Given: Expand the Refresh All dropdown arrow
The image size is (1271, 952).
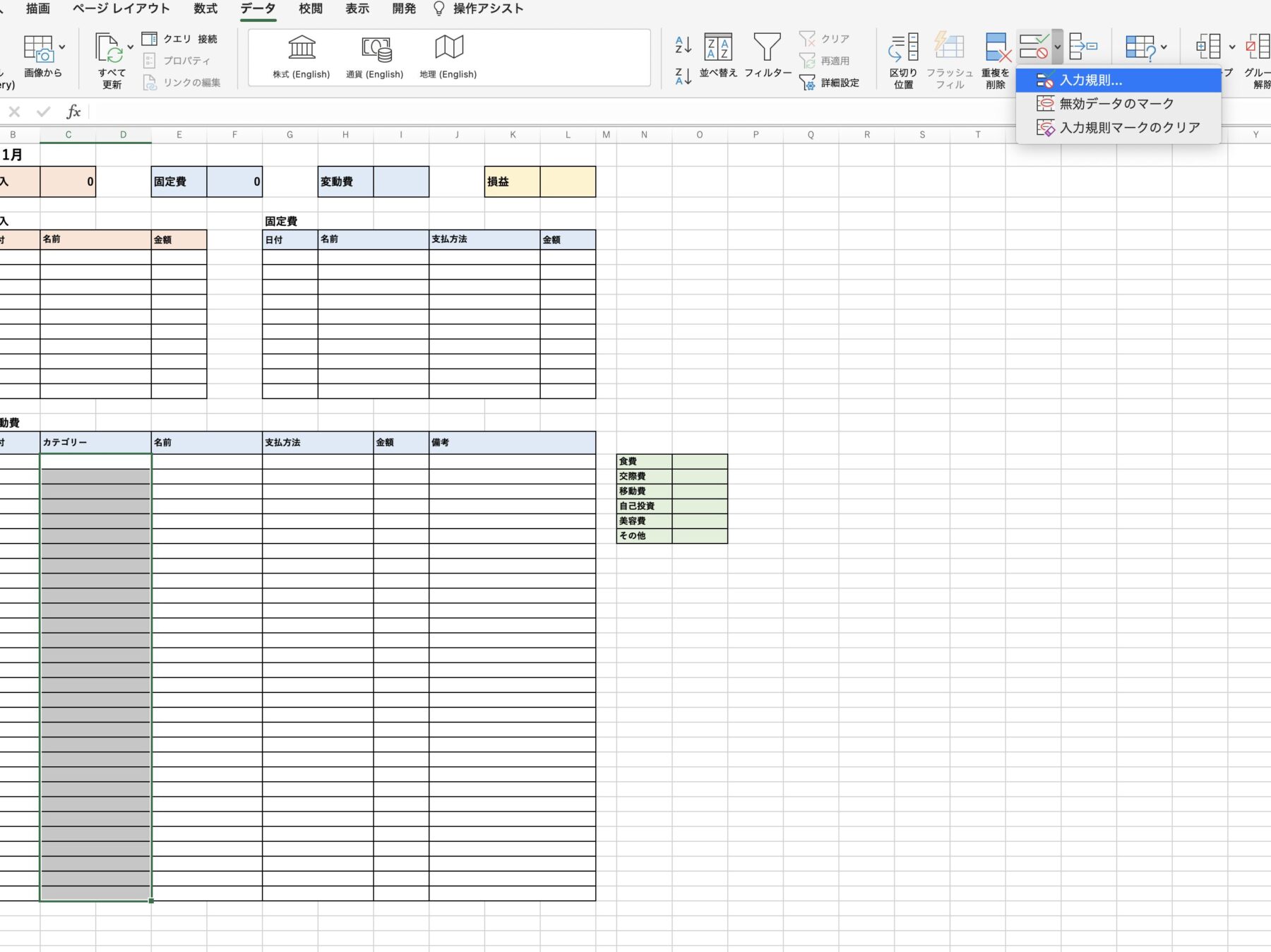Looking at the screenshot, I should 130,47.
